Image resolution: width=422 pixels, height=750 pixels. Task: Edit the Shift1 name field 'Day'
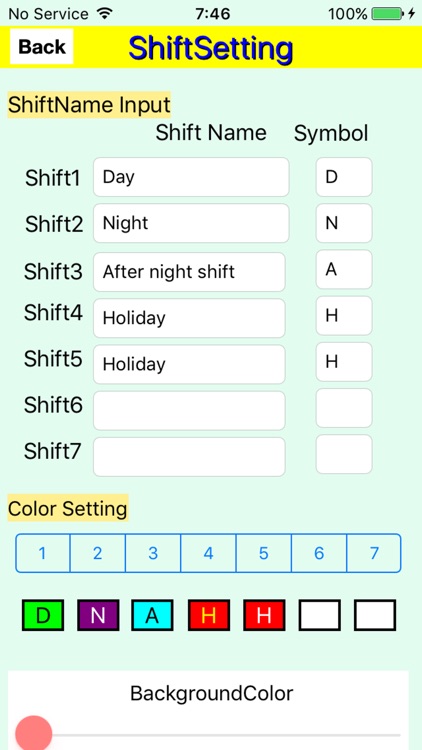(191, 177)
